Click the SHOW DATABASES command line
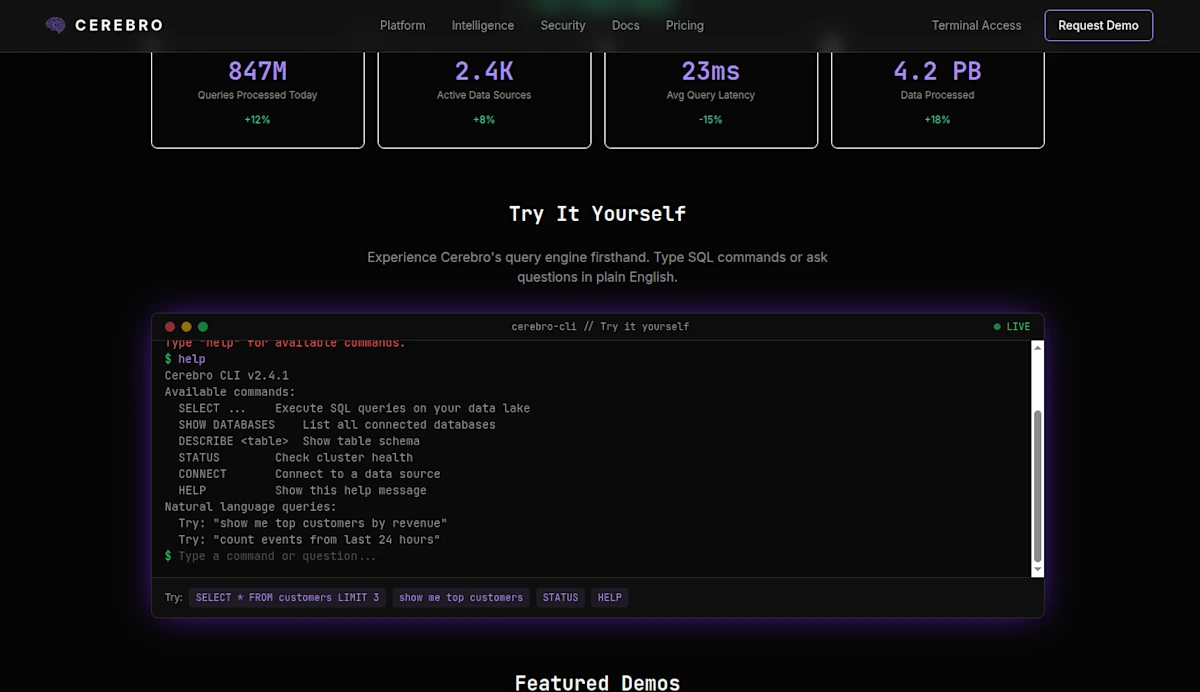 [x=337, y=424]
